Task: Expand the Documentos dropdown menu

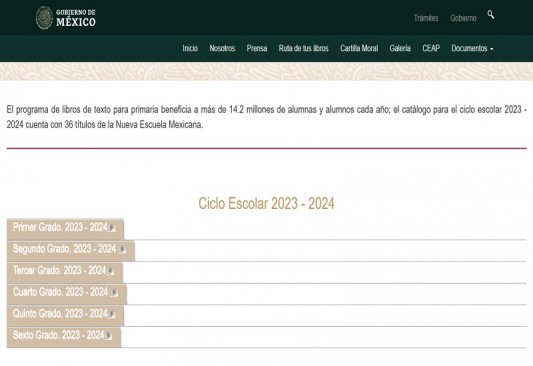Action: [472, 48]
